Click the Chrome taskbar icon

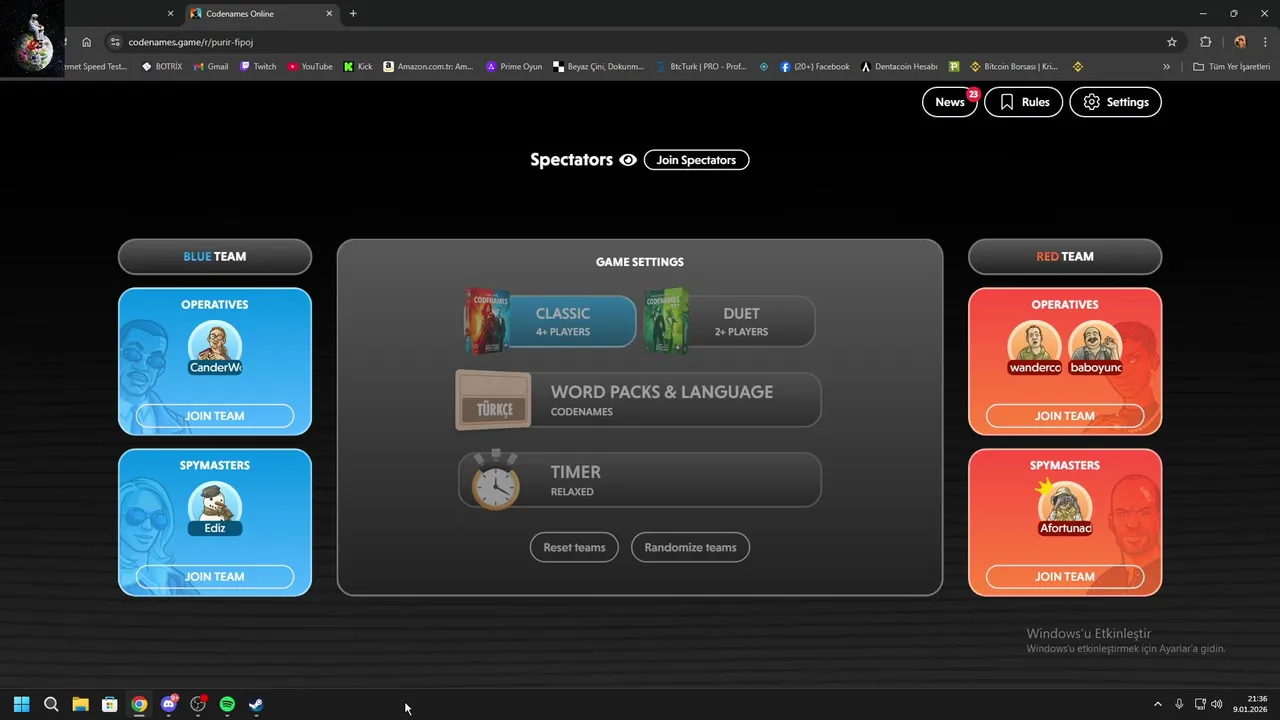(x=139, y=704)
